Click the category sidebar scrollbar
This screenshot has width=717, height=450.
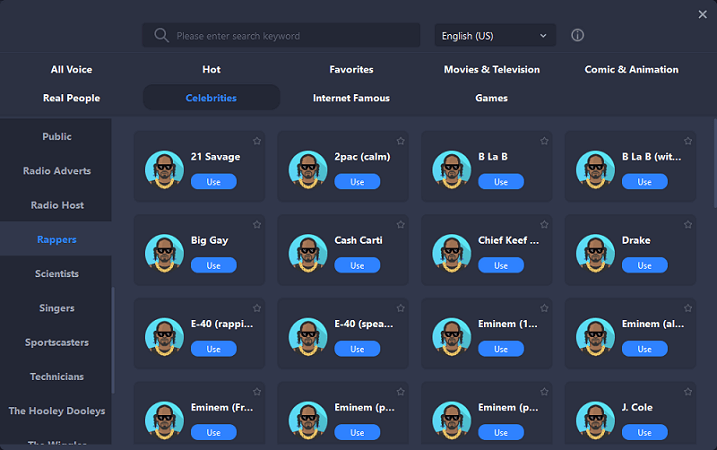point(113,340)
